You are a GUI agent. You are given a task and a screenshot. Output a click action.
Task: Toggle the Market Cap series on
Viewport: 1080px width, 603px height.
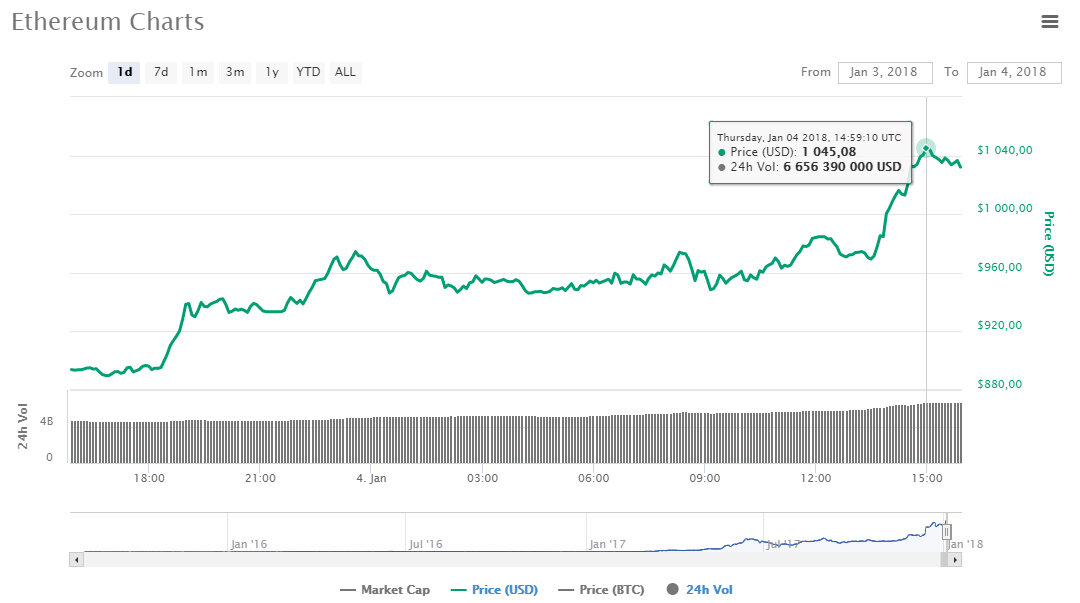[x=386, y=589]
